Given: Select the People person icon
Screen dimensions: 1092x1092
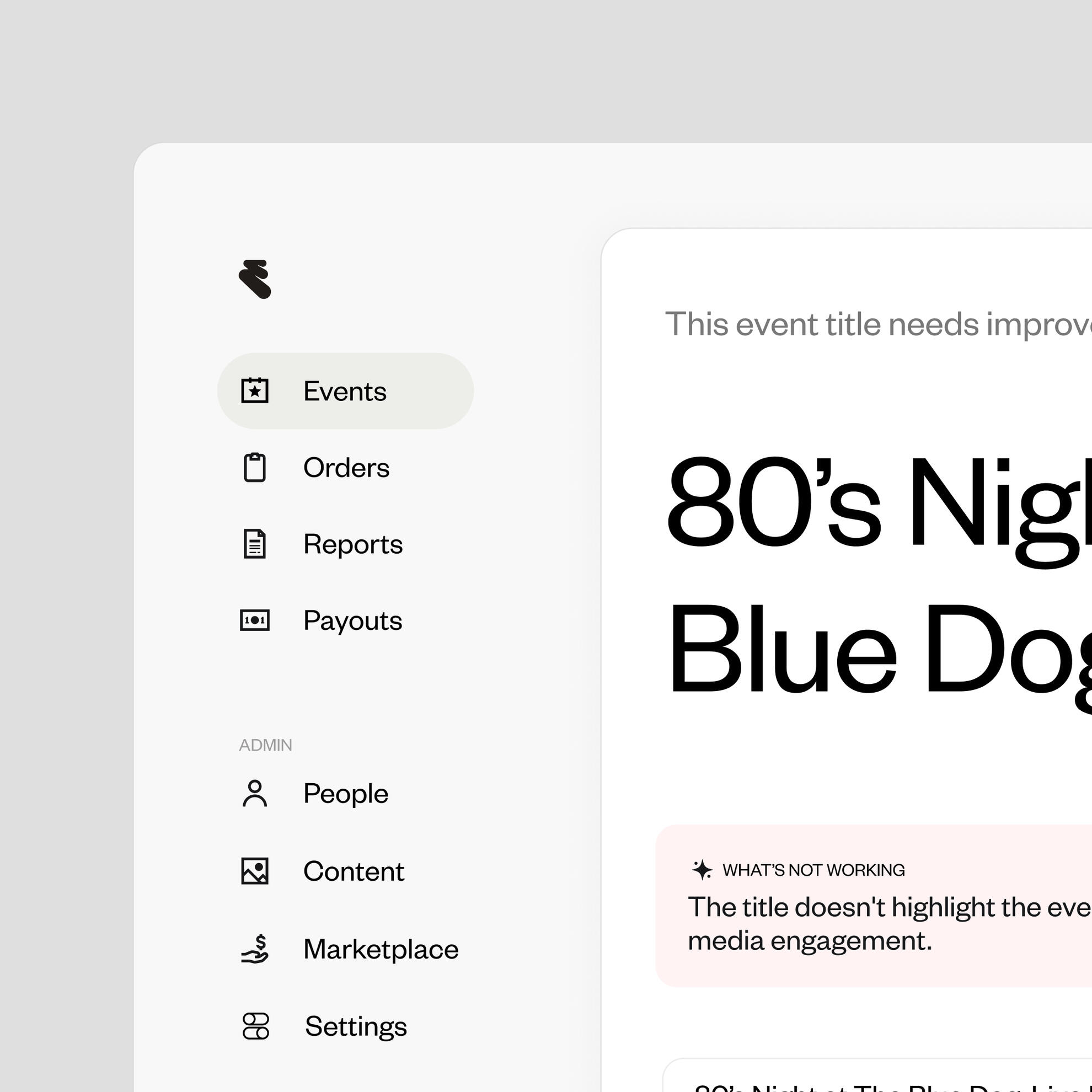Looking at the screenshot, I should click(256, 793).
